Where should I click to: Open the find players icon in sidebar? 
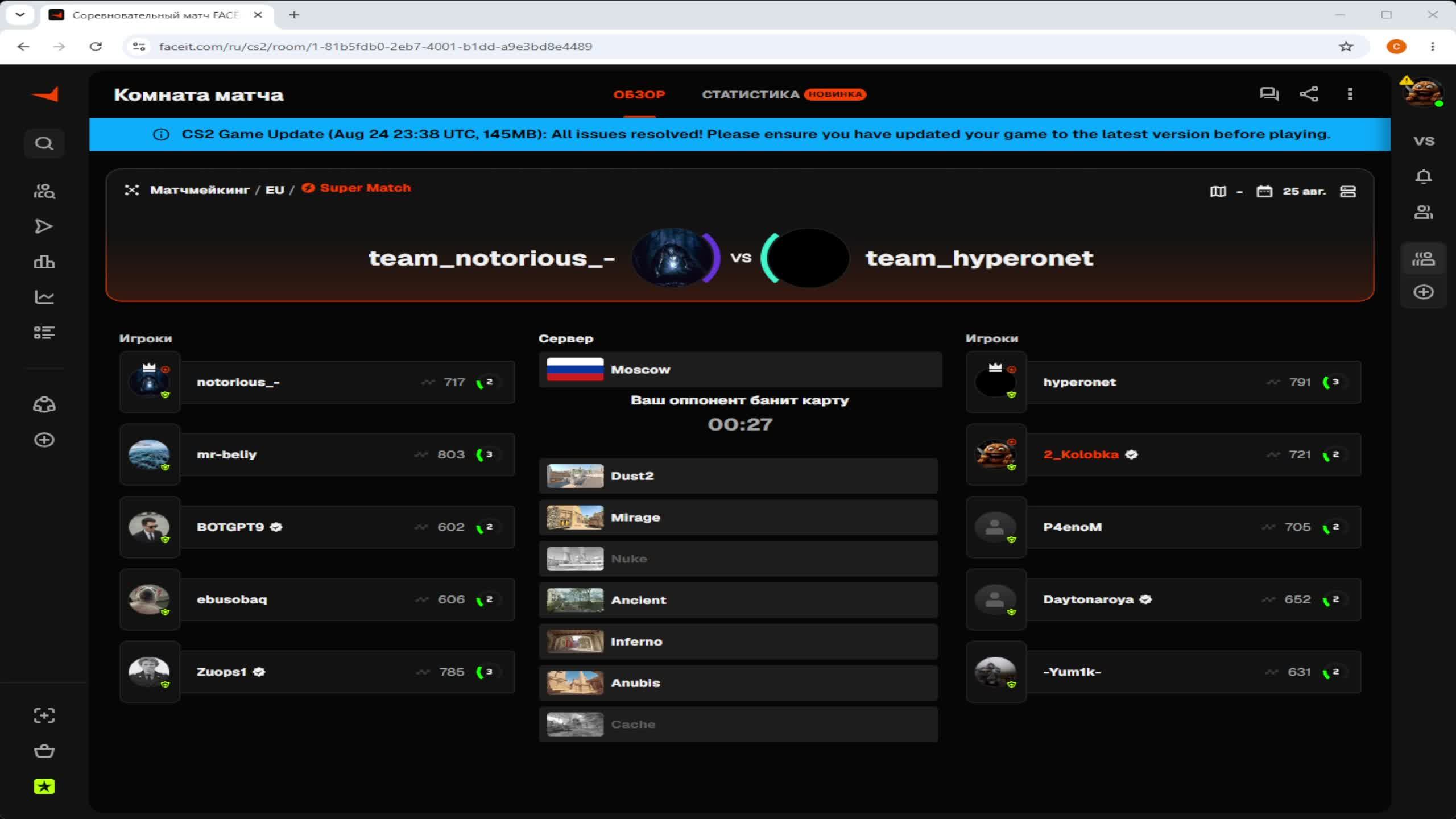click(x=44, y=191)
